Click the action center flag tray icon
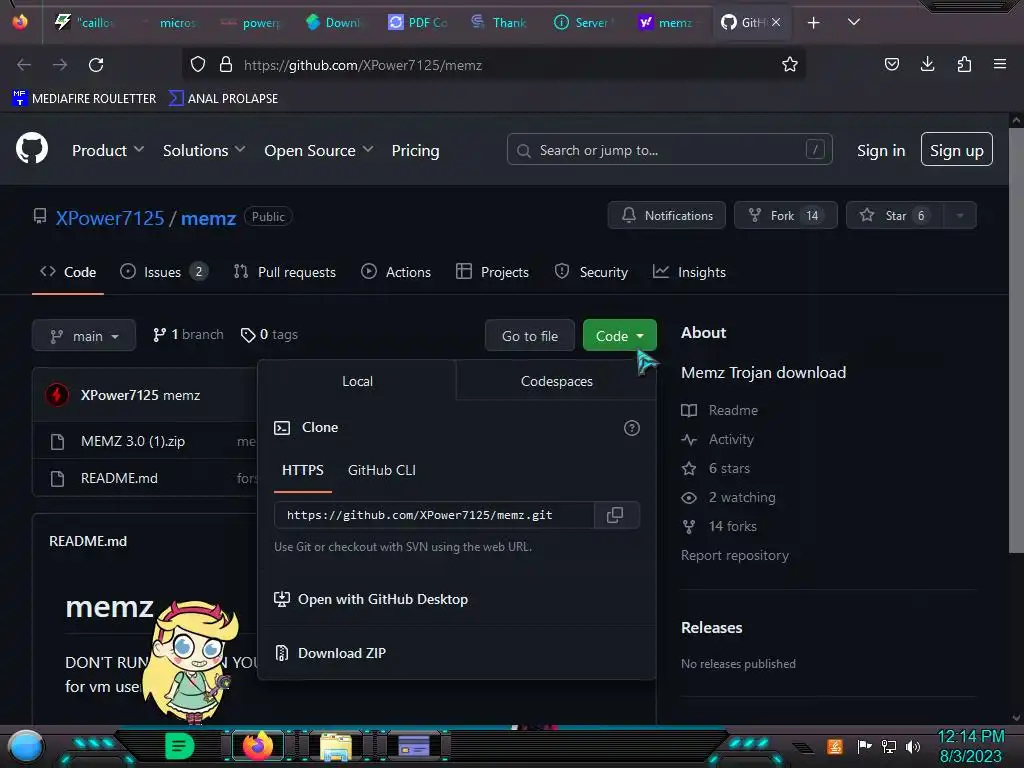 864,746
